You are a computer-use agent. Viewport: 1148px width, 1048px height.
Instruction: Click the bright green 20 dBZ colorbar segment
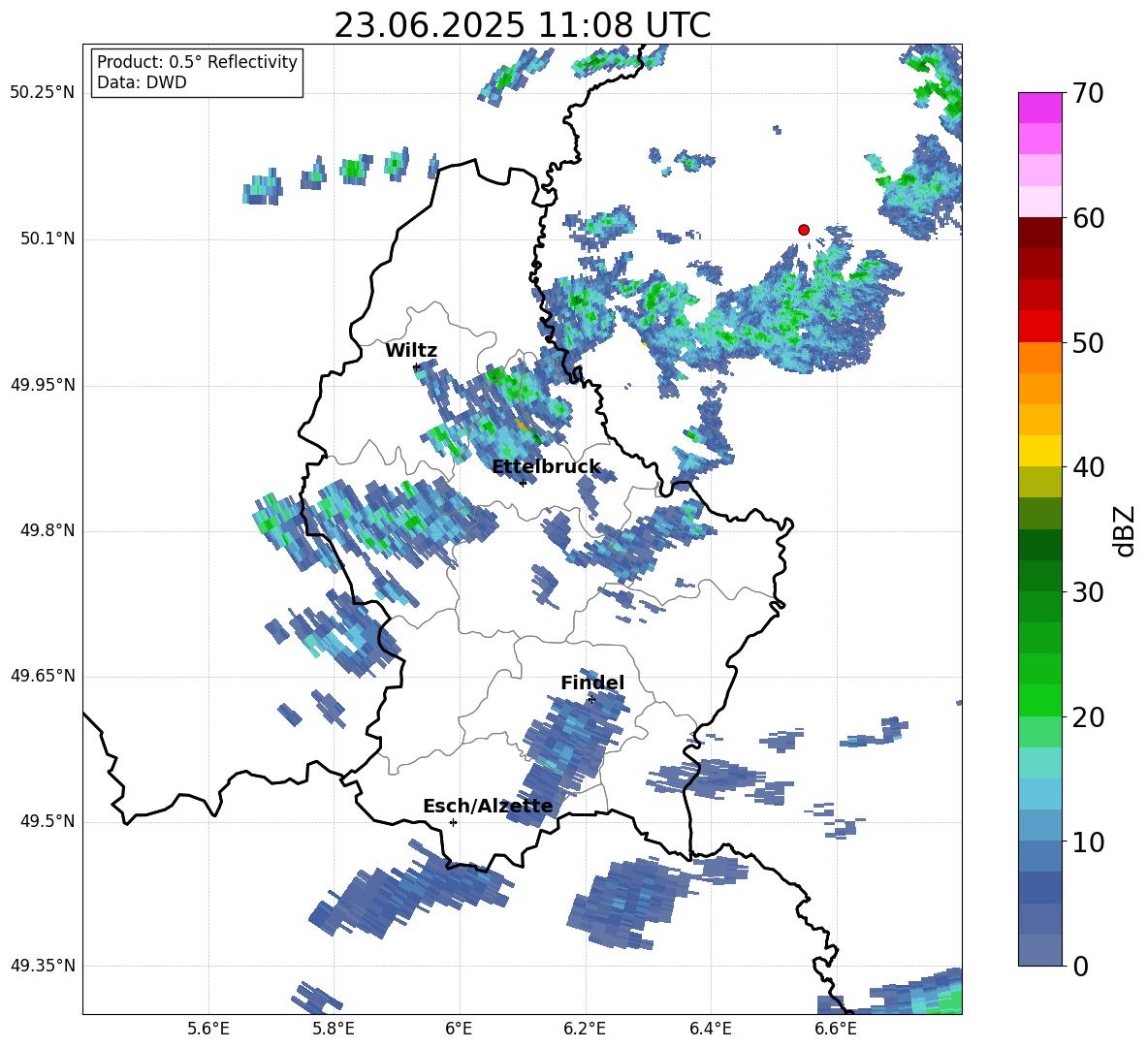pyautogui.click(x=1039, y=700)
